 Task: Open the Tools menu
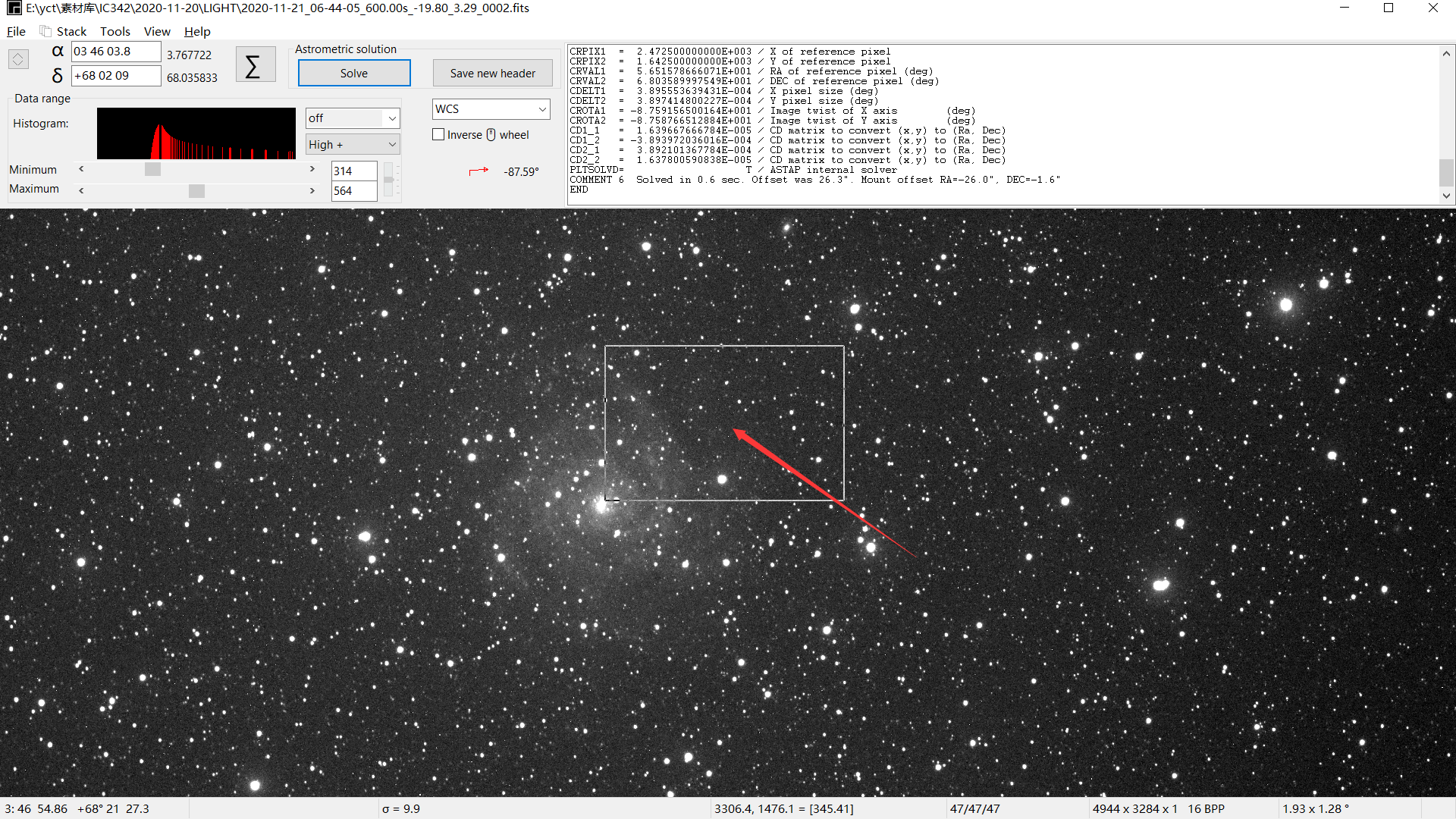coord(115,31)
